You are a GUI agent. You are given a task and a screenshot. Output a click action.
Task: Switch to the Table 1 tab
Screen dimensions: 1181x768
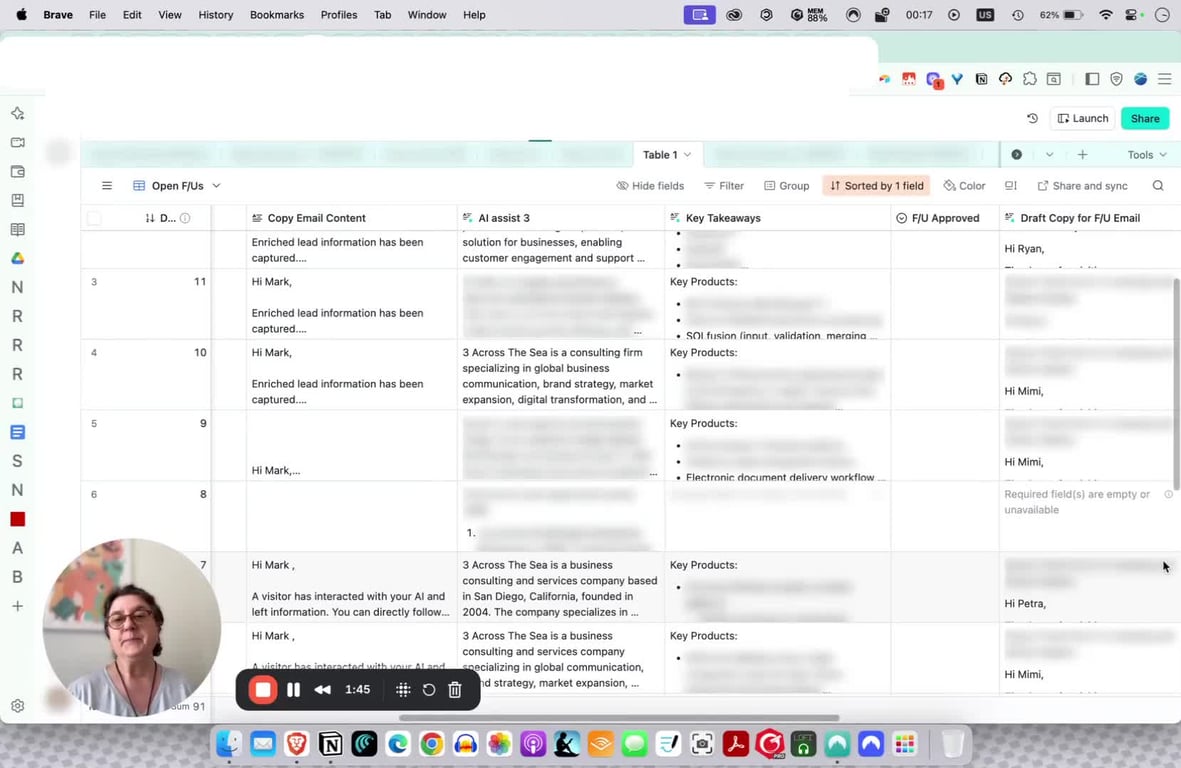point(661,155)
